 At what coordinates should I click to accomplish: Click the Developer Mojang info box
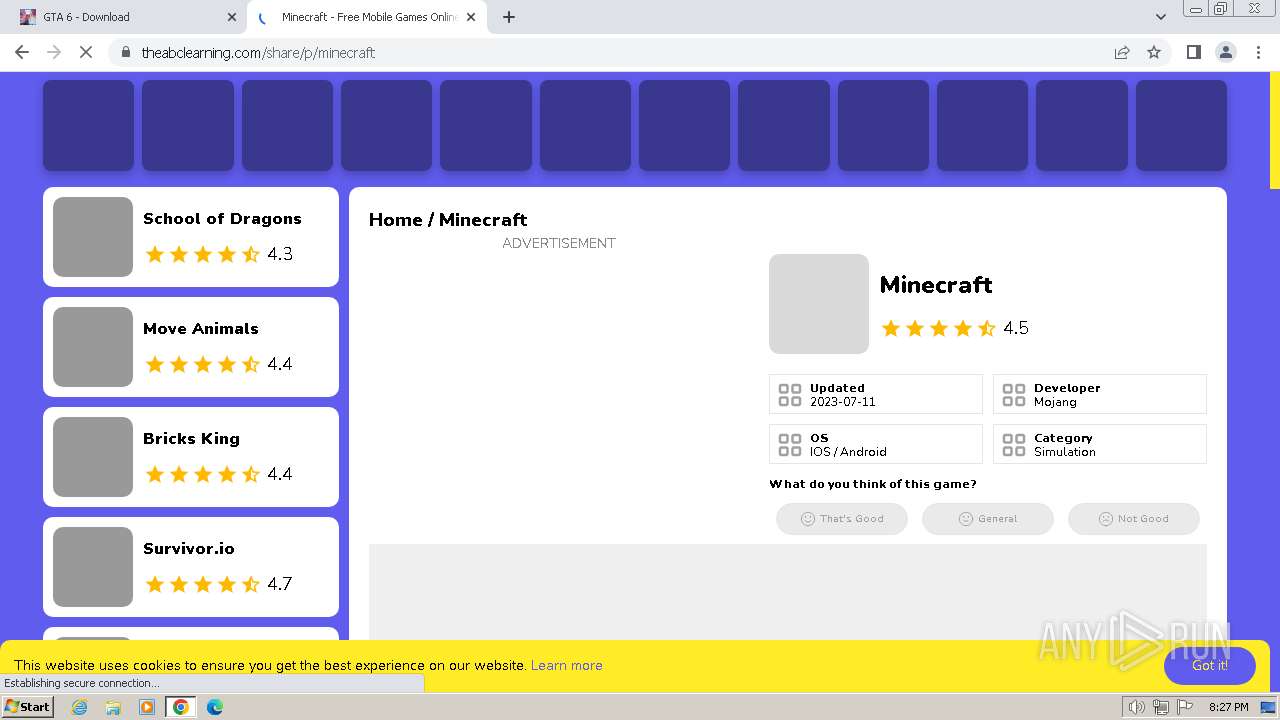click(1100, 394)
